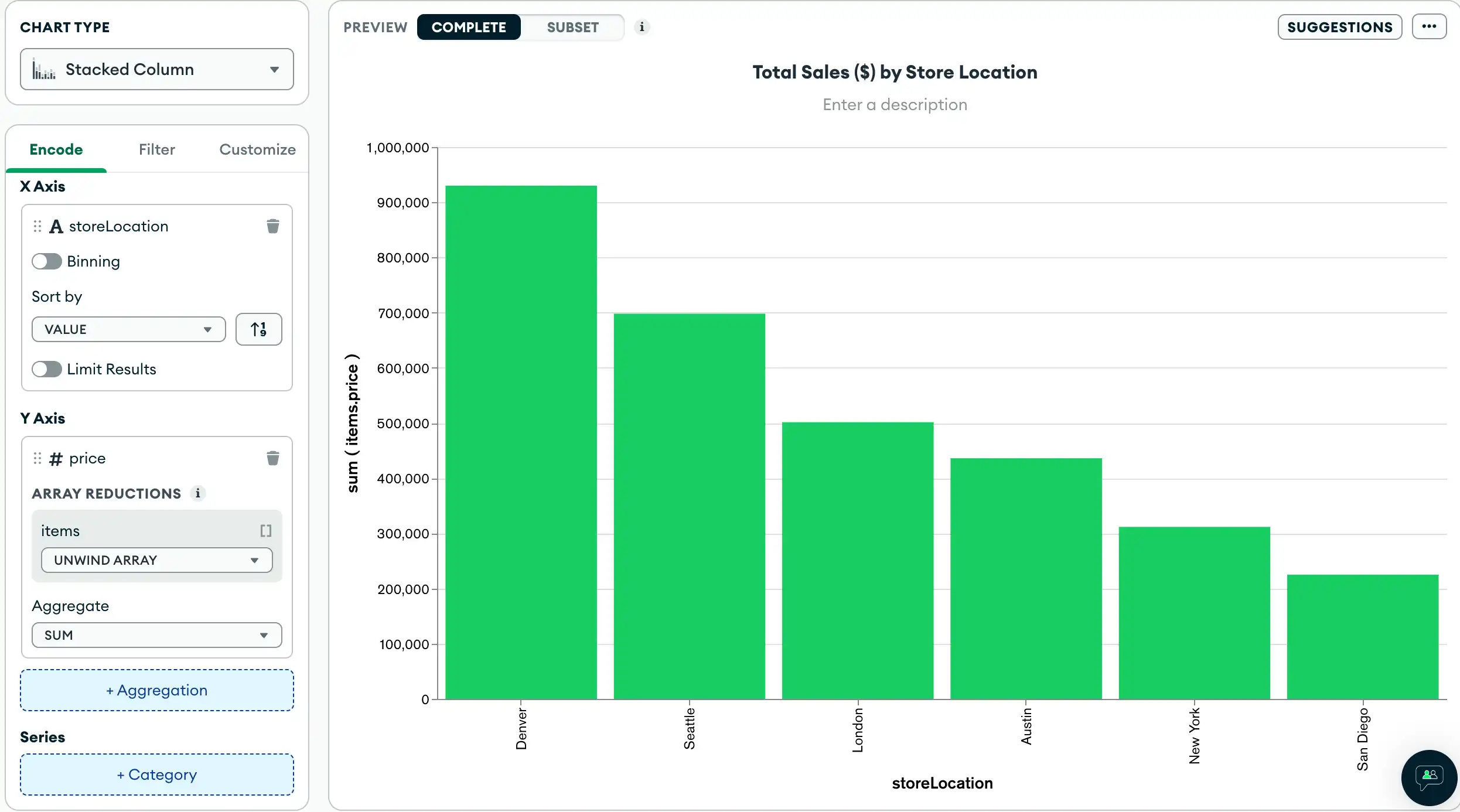
Task: Click the drag handle next to storeLocation
Action: tap(37, 226)
